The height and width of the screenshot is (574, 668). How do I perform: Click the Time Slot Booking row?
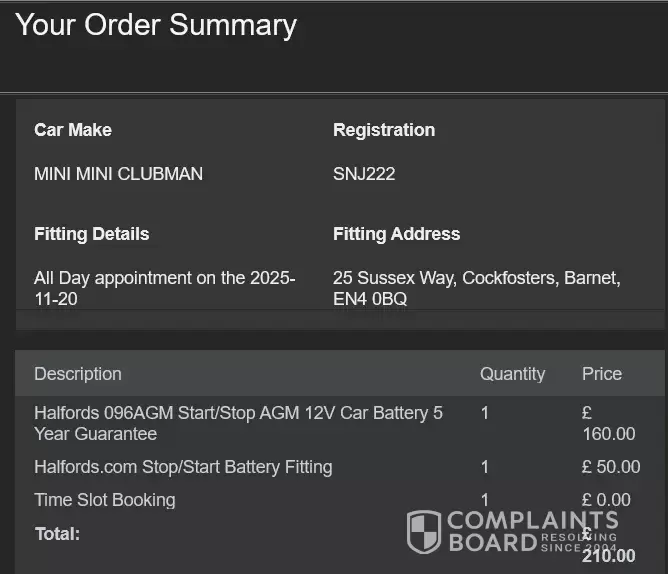[x=105, y=500]
